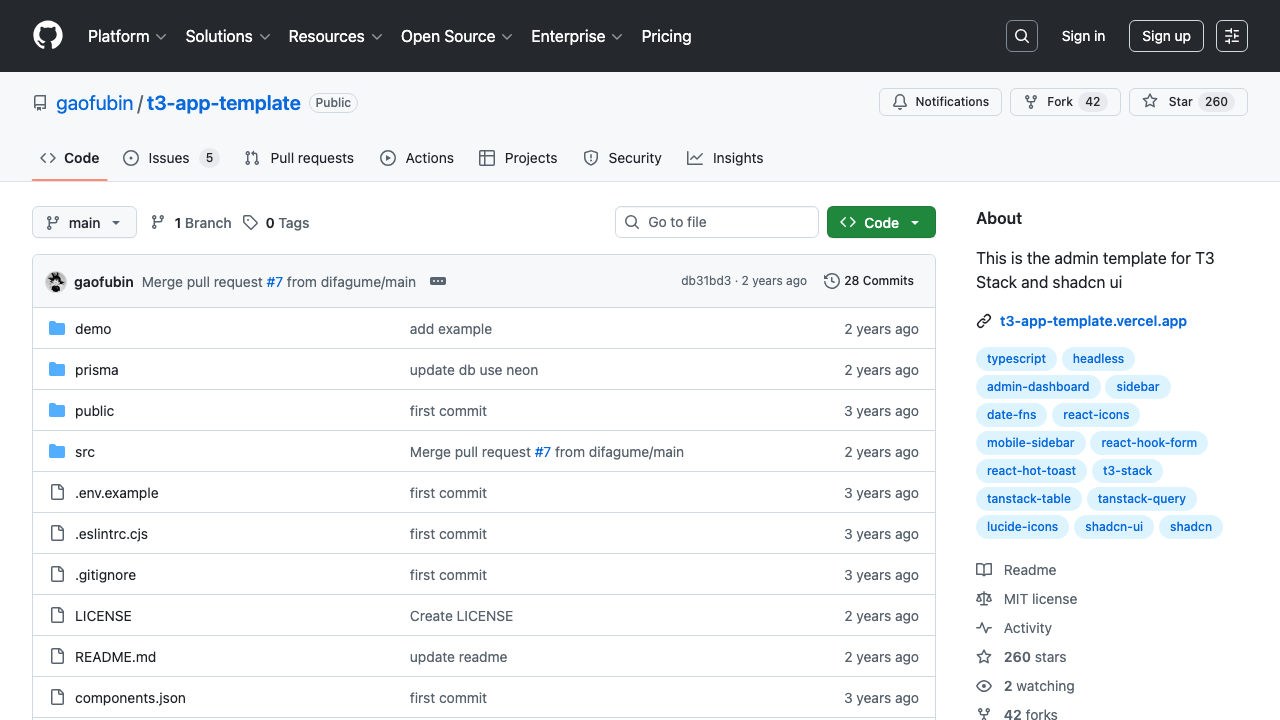Click the repository book icon beside gaofubin
The height and width of the screenshot is (720, 1280).
tap(39, 102)
